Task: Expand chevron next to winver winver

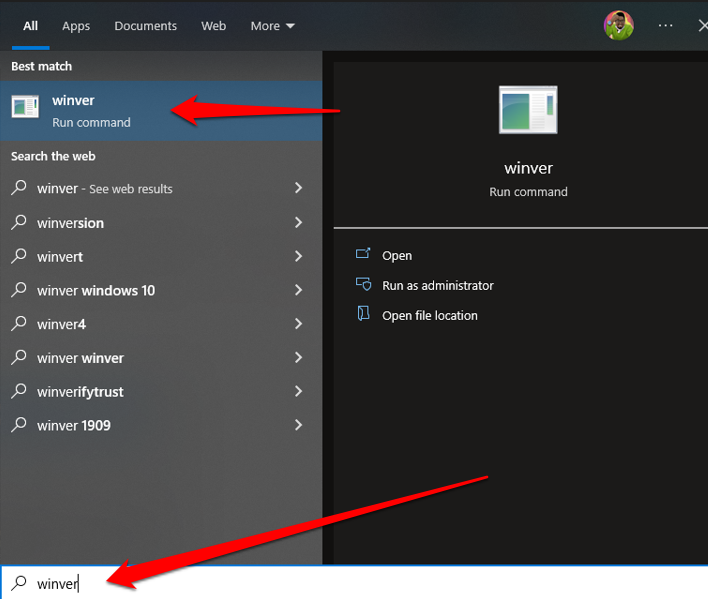Action: point(298,358)
